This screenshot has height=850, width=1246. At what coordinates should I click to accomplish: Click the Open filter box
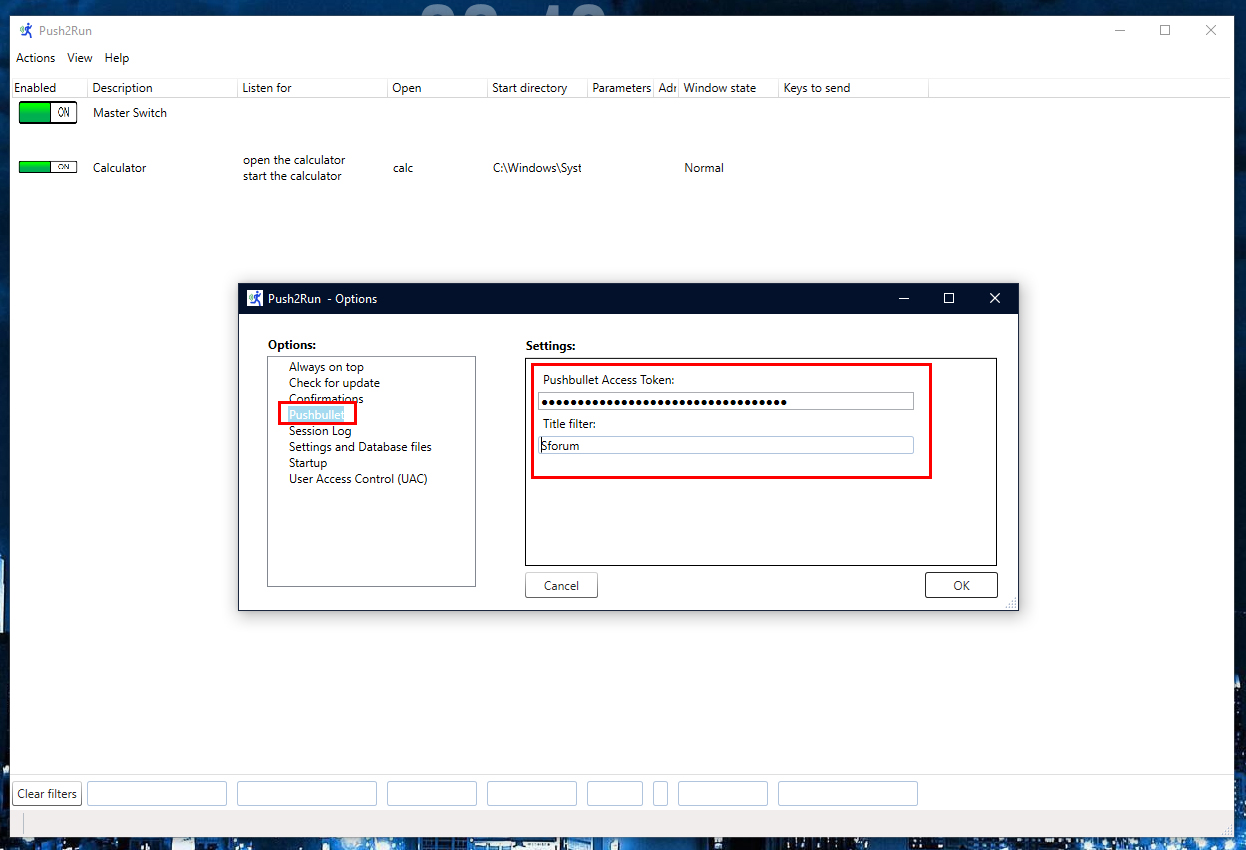pyautogui.click(x=432, y=794)
